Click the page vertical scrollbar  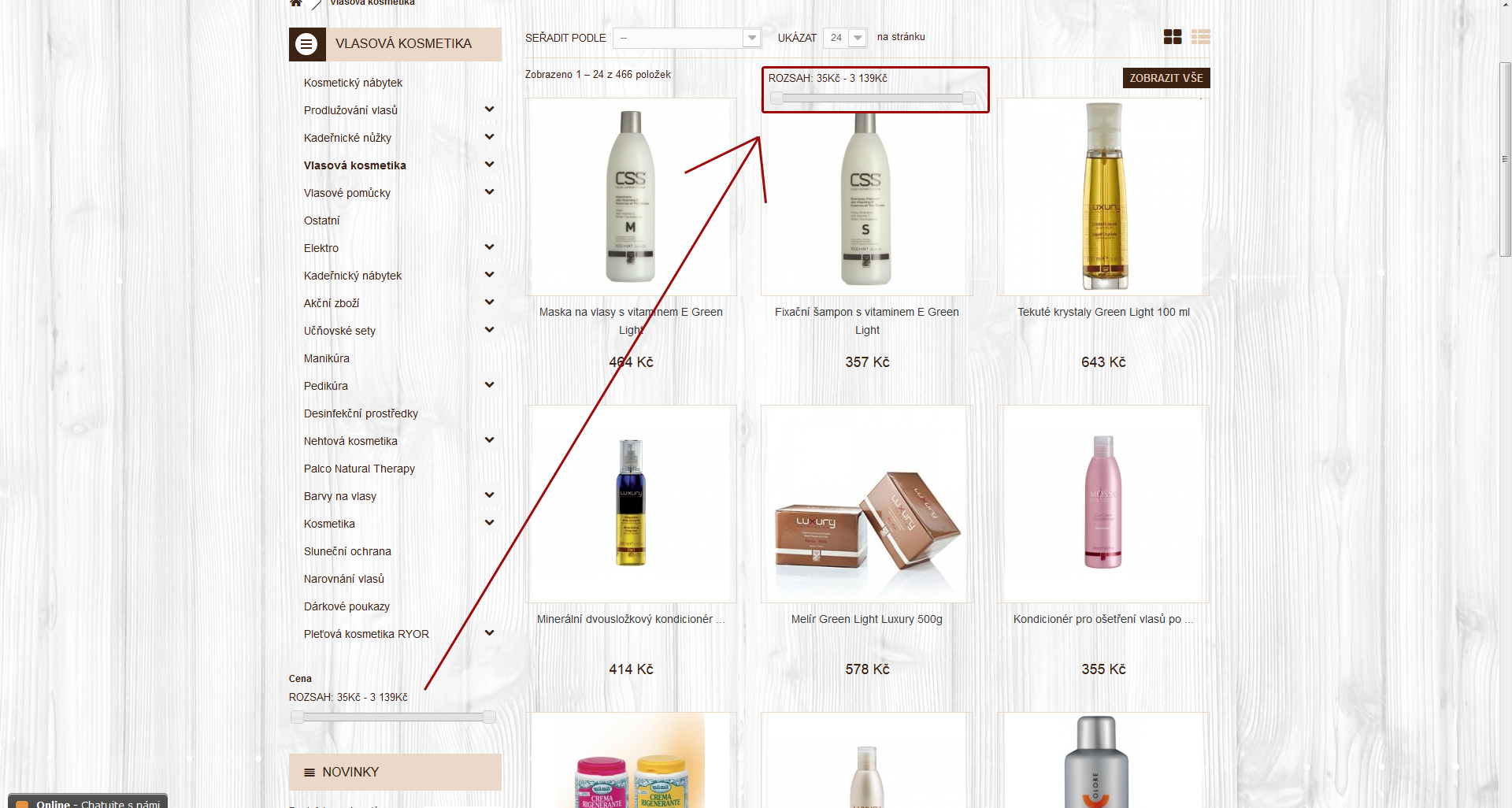[1505, 159]
